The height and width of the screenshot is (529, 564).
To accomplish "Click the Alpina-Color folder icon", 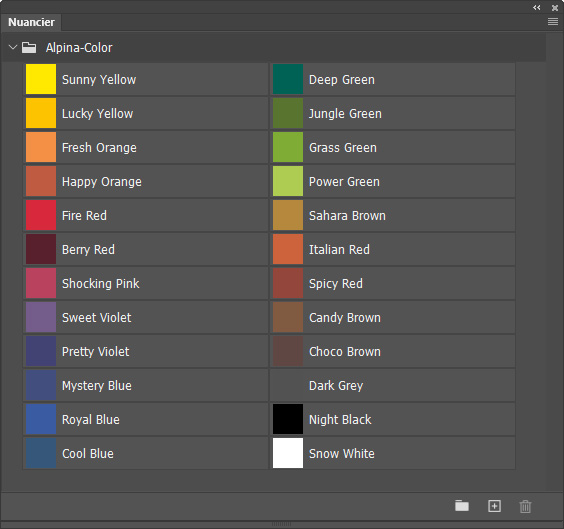I will 29,47.
